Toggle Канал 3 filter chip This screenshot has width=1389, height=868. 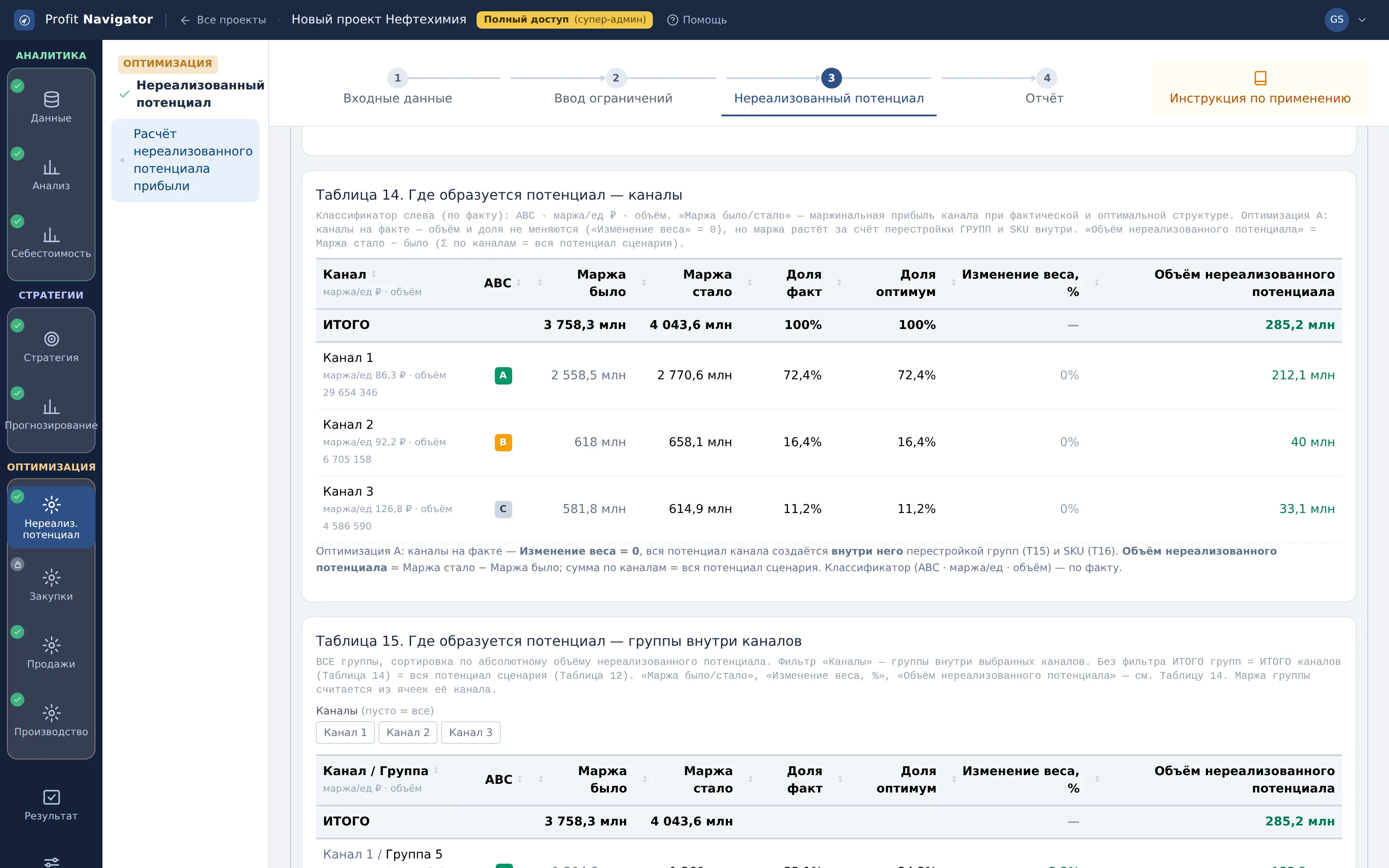471,733
